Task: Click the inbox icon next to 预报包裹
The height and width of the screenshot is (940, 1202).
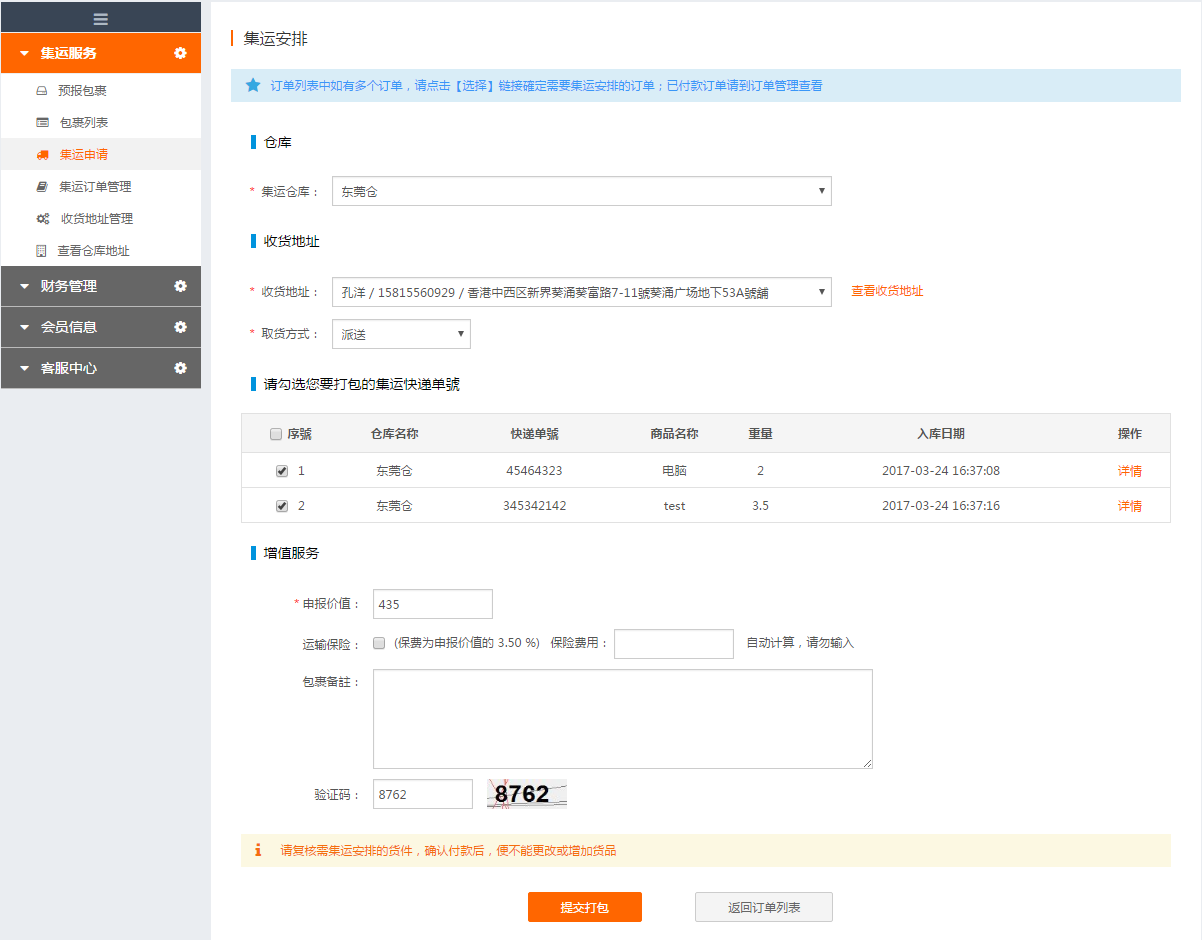Action: pos(42,91)
